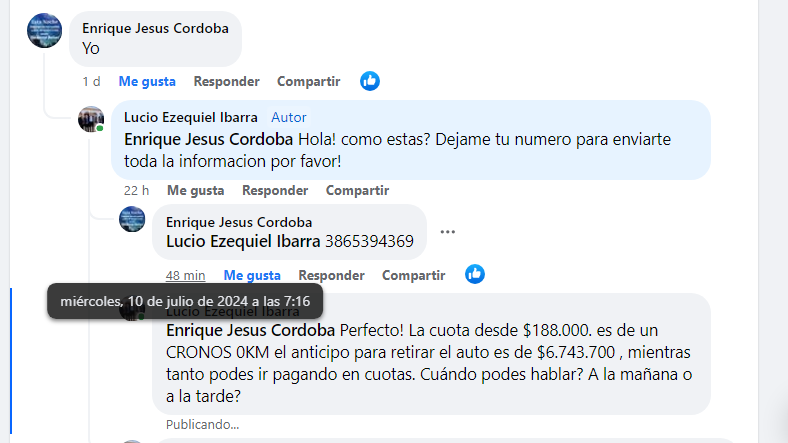Screen dimensions: 788x443
Task: Click Compartir under the "Yo" comment
Action: point(308,81)
